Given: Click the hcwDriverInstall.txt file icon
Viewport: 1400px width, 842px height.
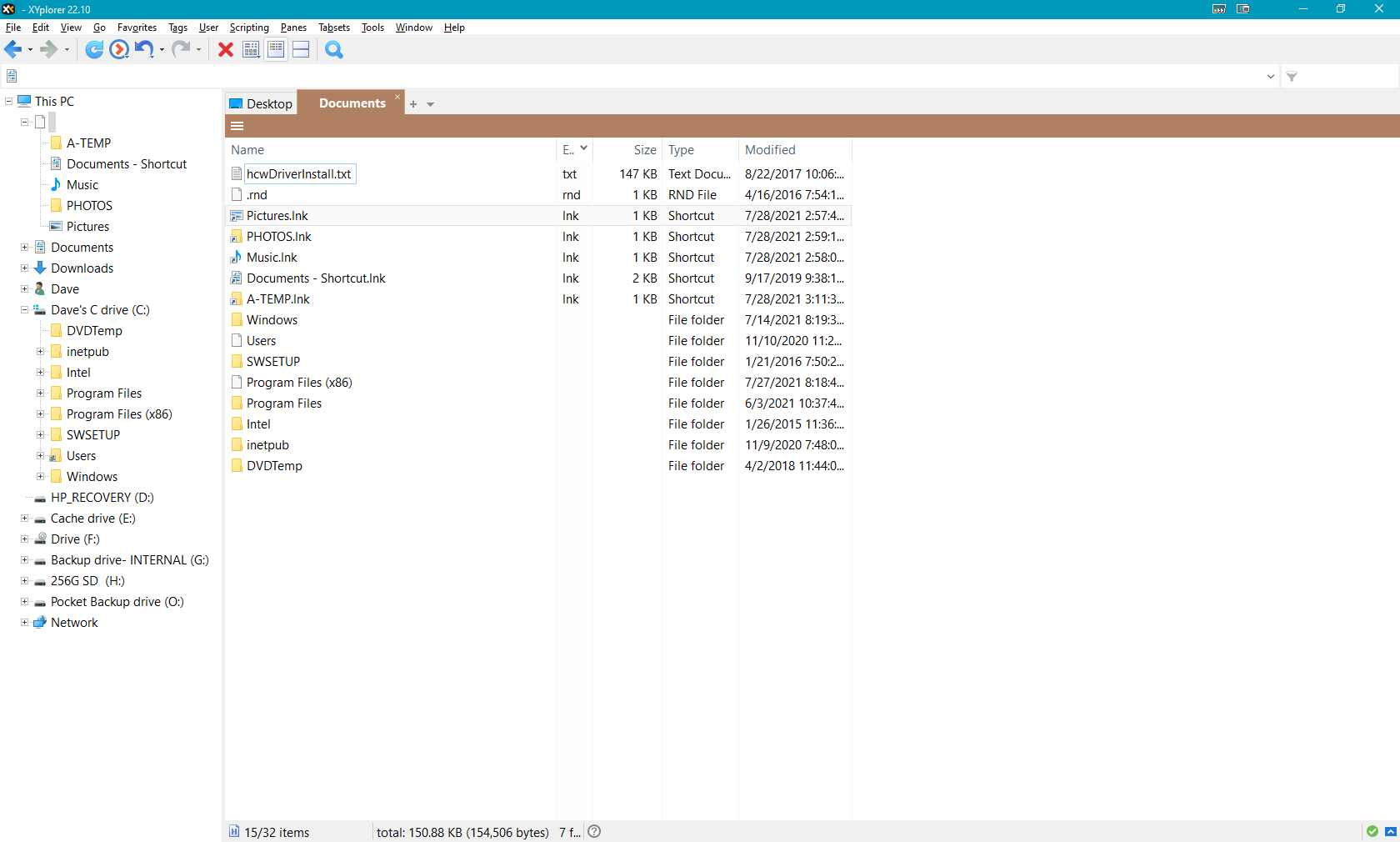Looking at the screenshot, I should tap(237, 174).
